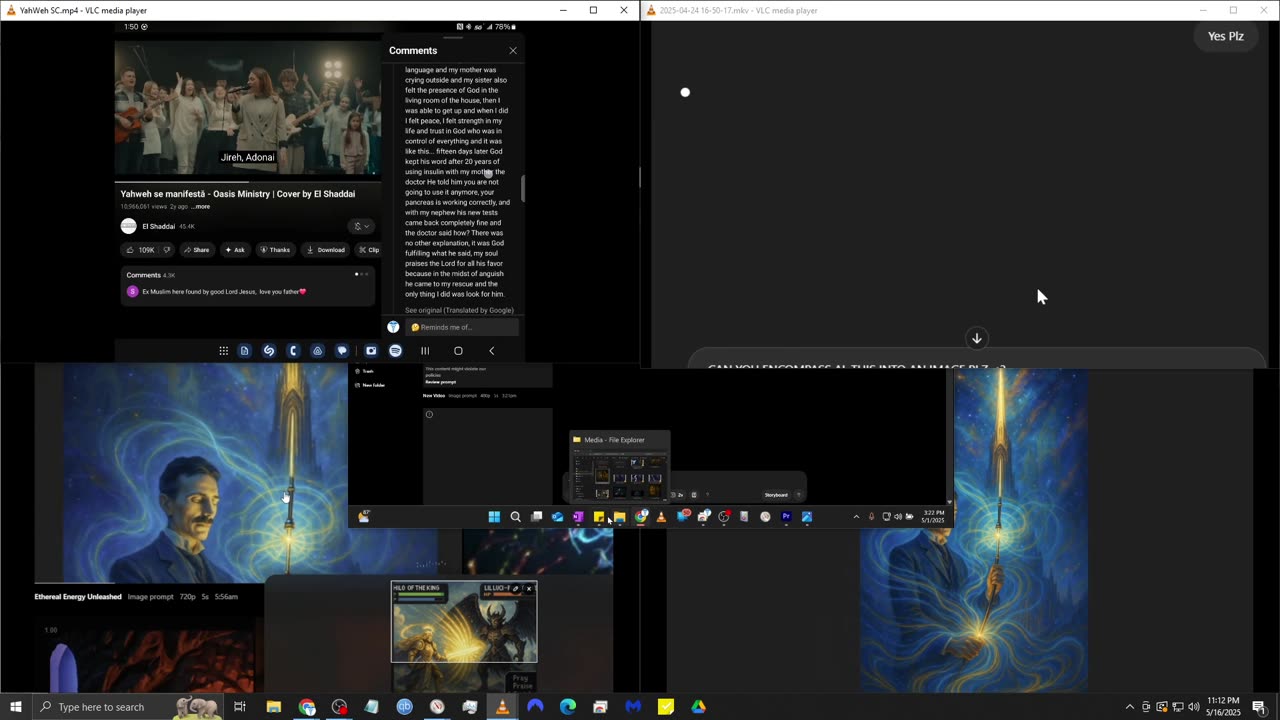The height and width of the screenshot is (720, 1280).
Task: Click the Storyboard button
Action: pyautogui.click(x=776, y=495)
